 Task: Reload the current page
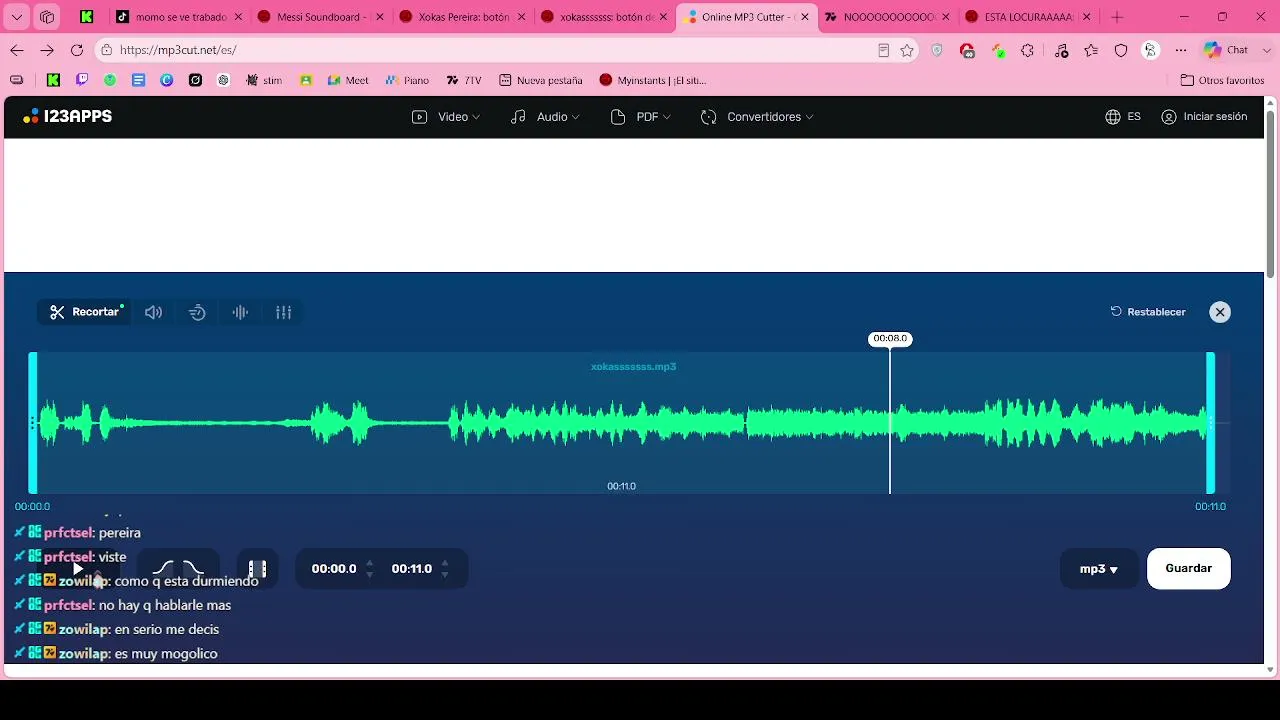point(77,50)
